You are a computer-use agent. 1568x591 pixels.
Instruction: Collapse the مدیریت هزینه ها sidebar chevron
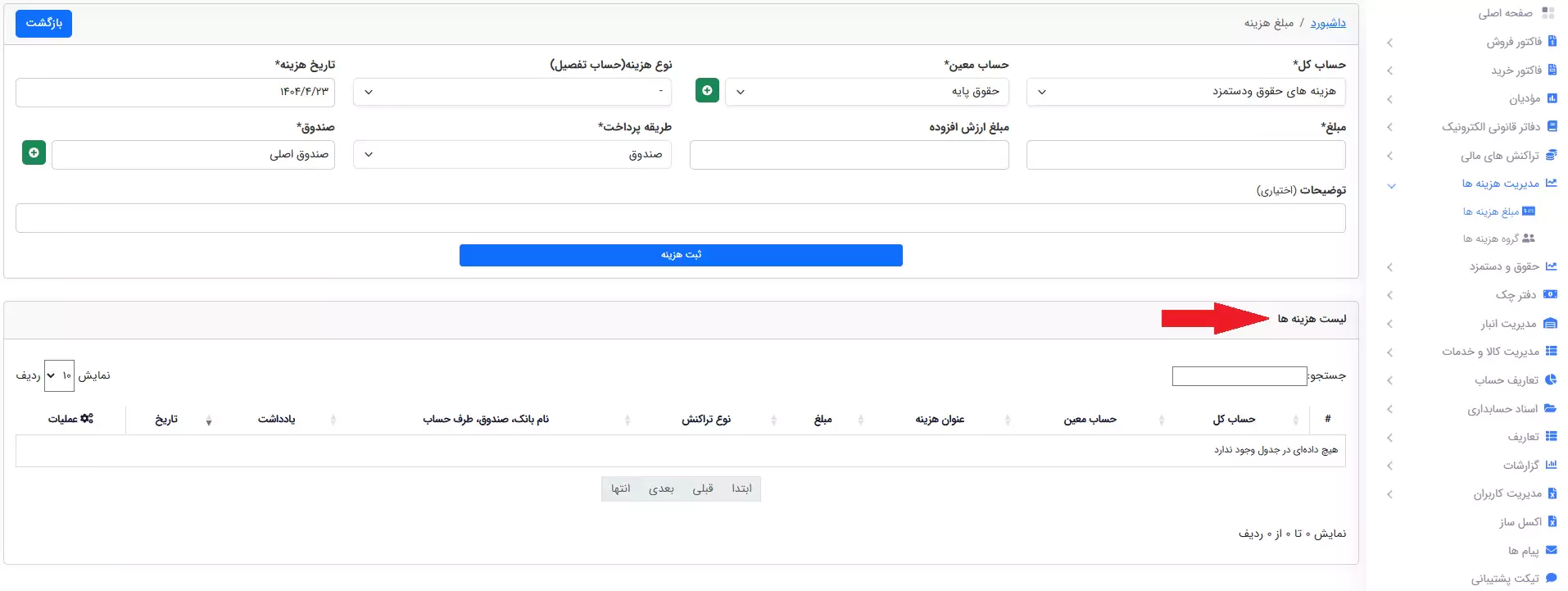[1391, 186]
